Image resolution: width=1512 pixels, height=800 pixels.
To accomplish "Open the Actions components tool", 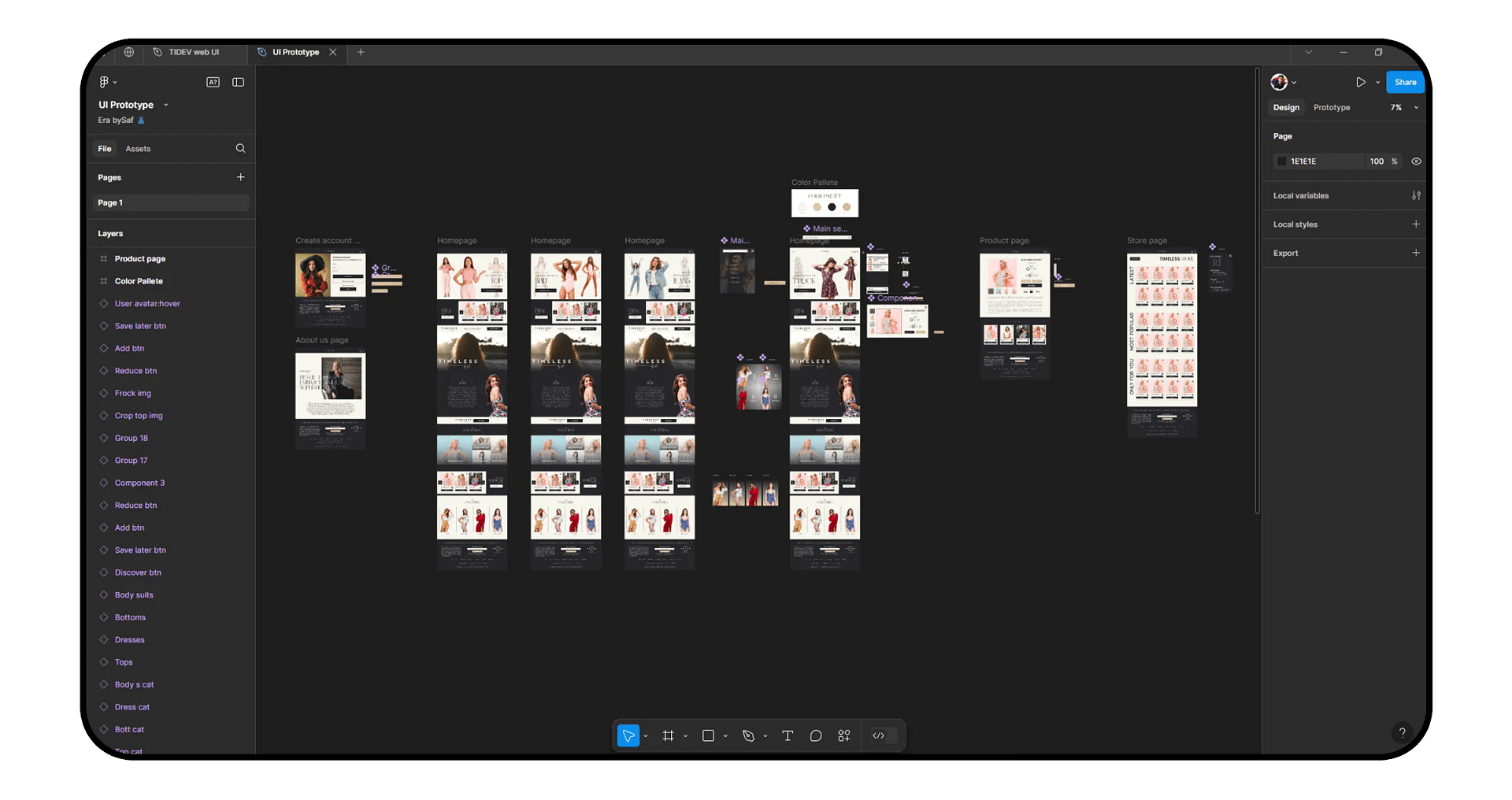I will pos(844,735).
